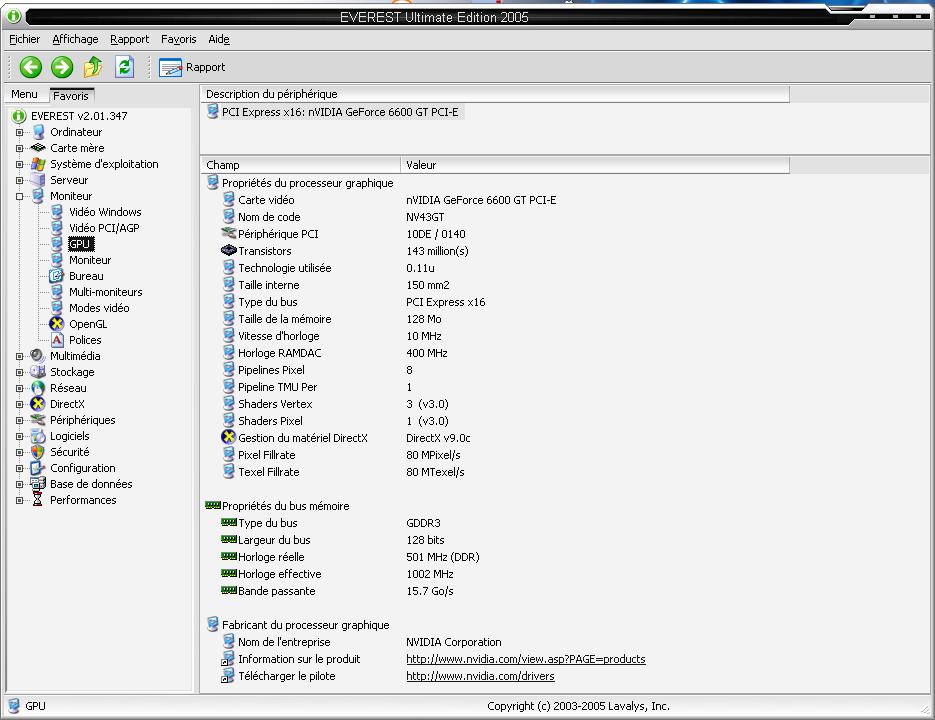
Task: Expand the Stockage tree node
Action: click(20, 372)
